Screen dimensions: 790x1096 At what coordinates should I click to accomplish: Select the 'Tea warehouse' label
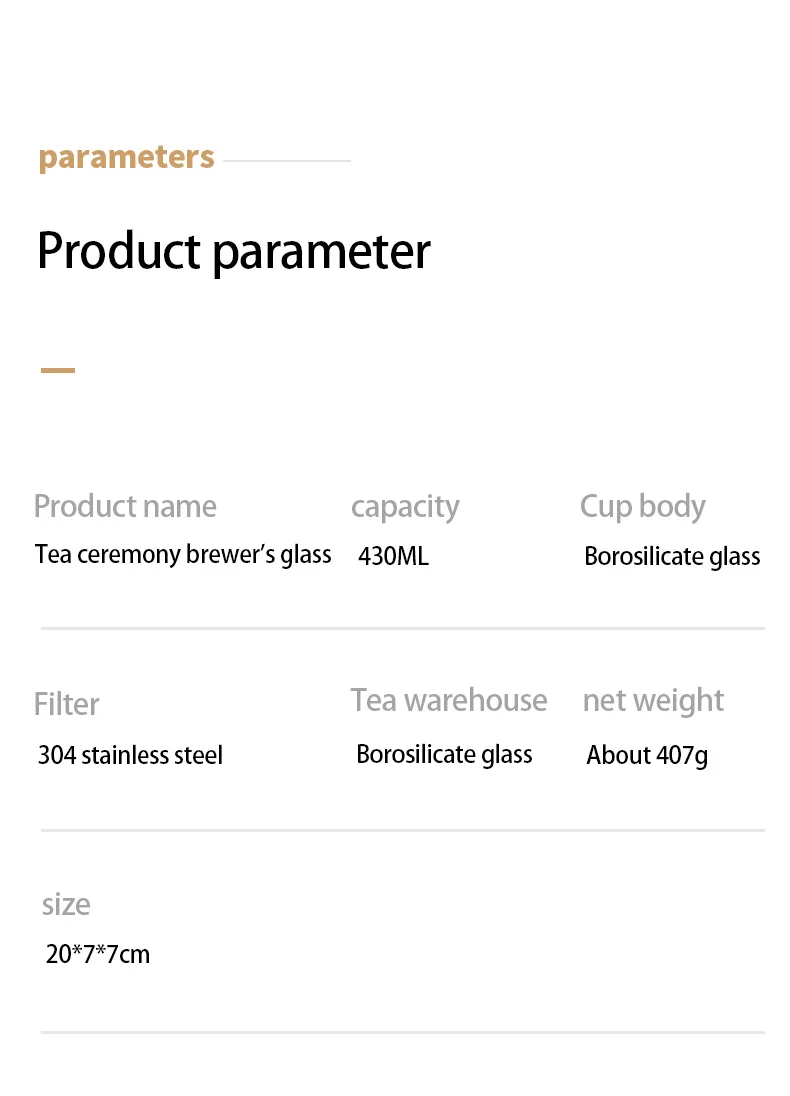click(449, 700)
